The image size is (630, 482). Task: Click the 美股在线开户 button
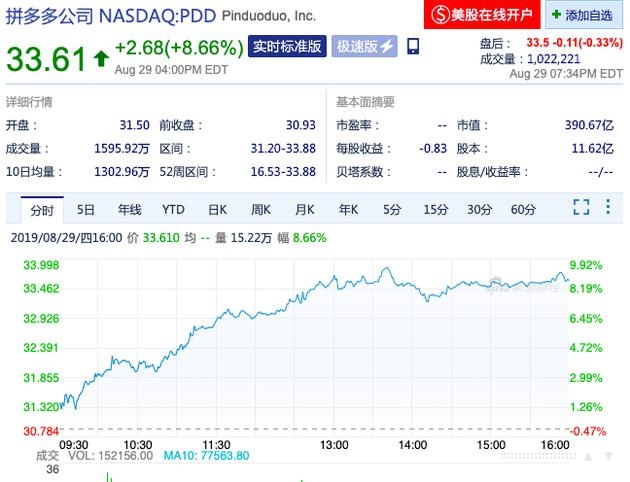(482, 15)
